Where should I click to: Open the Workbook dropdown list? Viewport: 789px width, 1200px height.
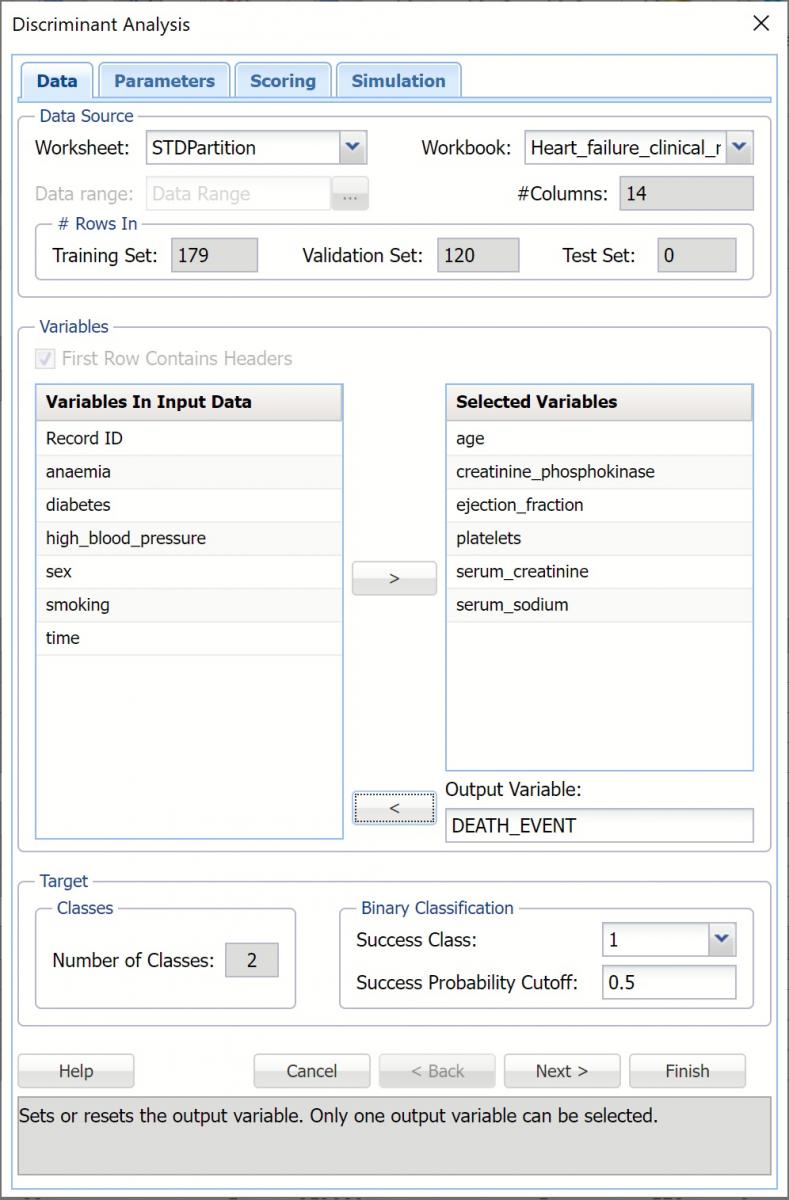point(738,148)
